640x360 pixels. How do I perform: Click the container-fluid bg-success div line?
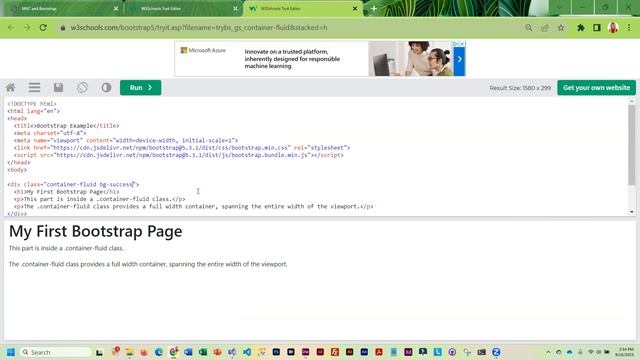(73, 184)
